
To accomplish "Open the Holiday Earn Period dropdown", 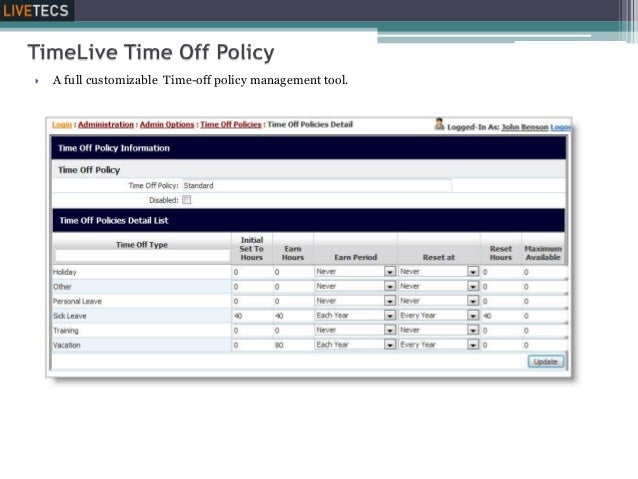I will (390, 271).
